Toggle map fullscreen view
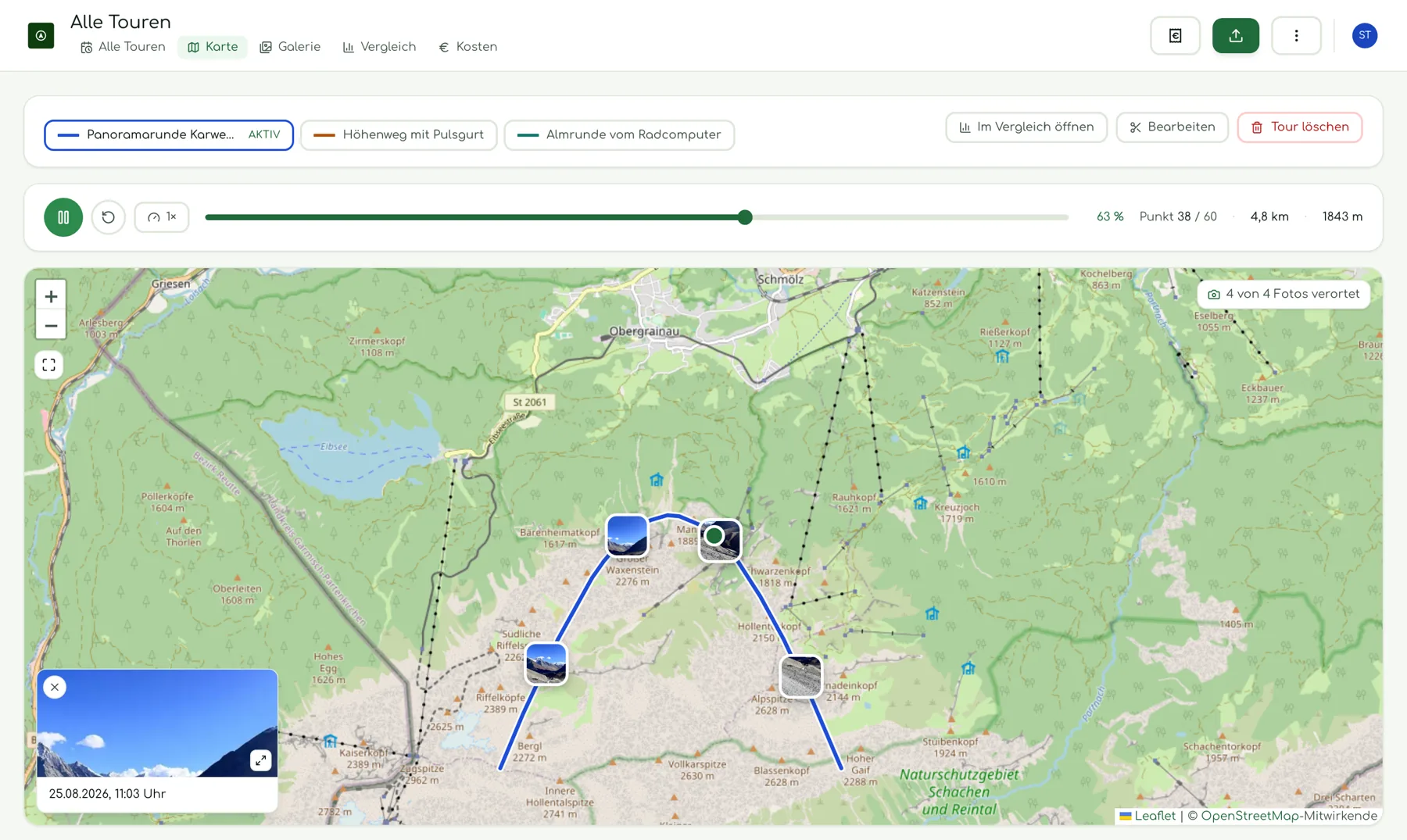The width and height of the screenshot is (1407, 840). 49,365
